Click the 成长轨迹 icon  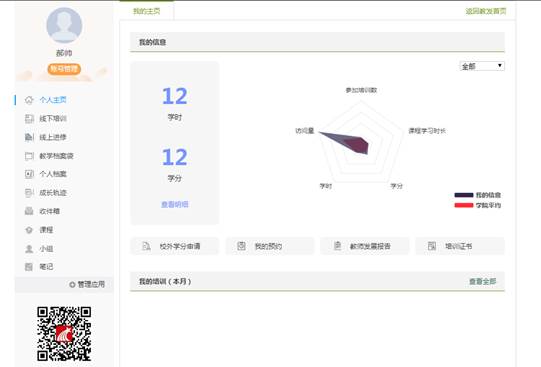pos(29,192)
